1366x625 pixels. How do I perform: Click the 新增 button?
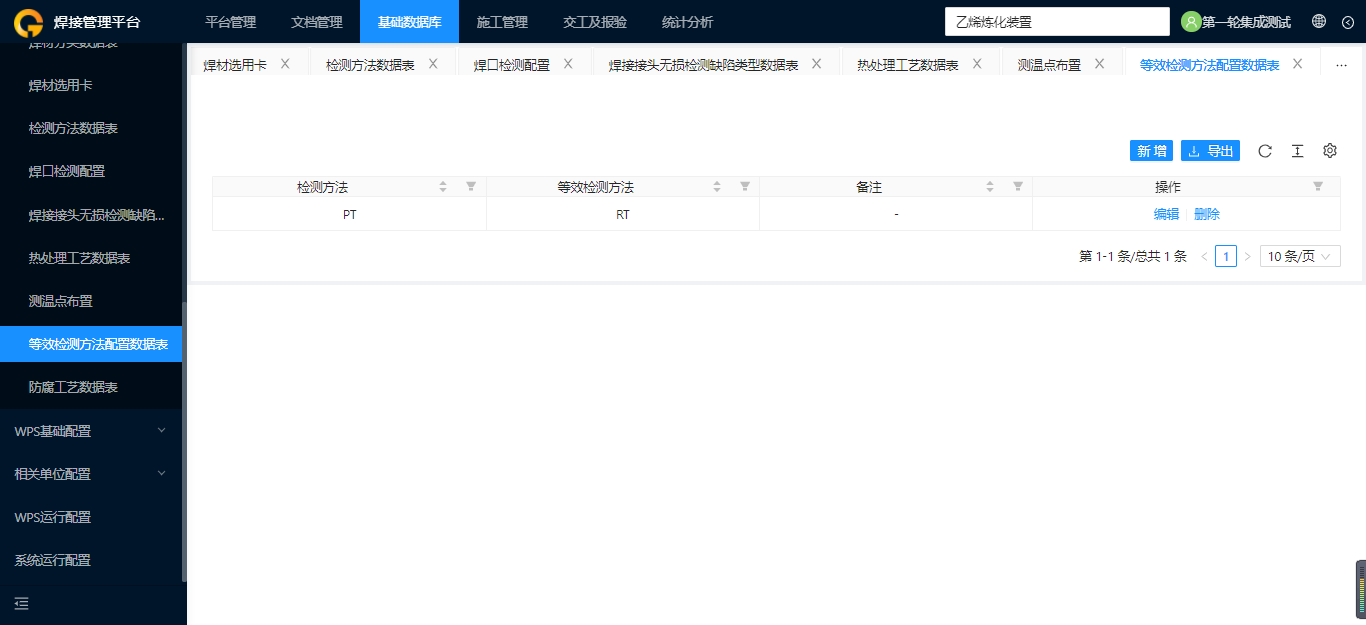(1151, 151)
